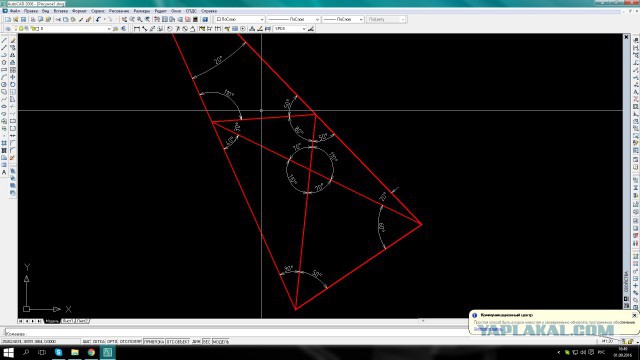The width and height of the screenshot is (640, 360).
Task: Select the Polygon draw tool
Action: pyautogui.click(x=4, y=62)
